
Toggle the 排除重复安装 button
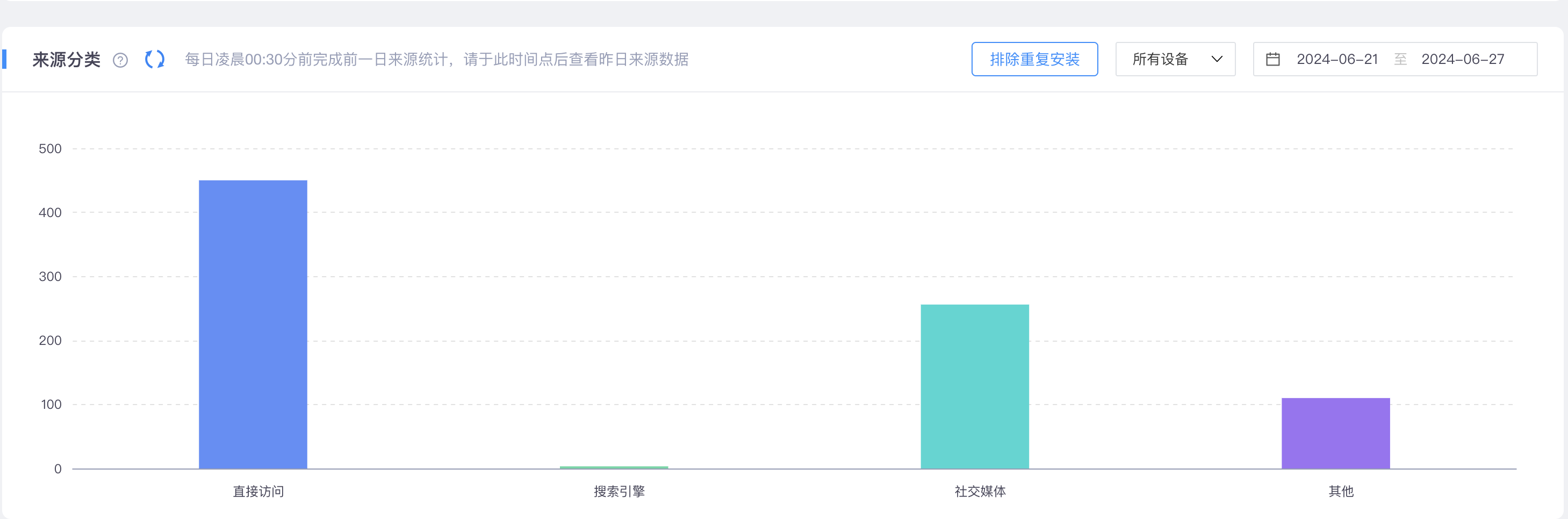coord(1034,59)
